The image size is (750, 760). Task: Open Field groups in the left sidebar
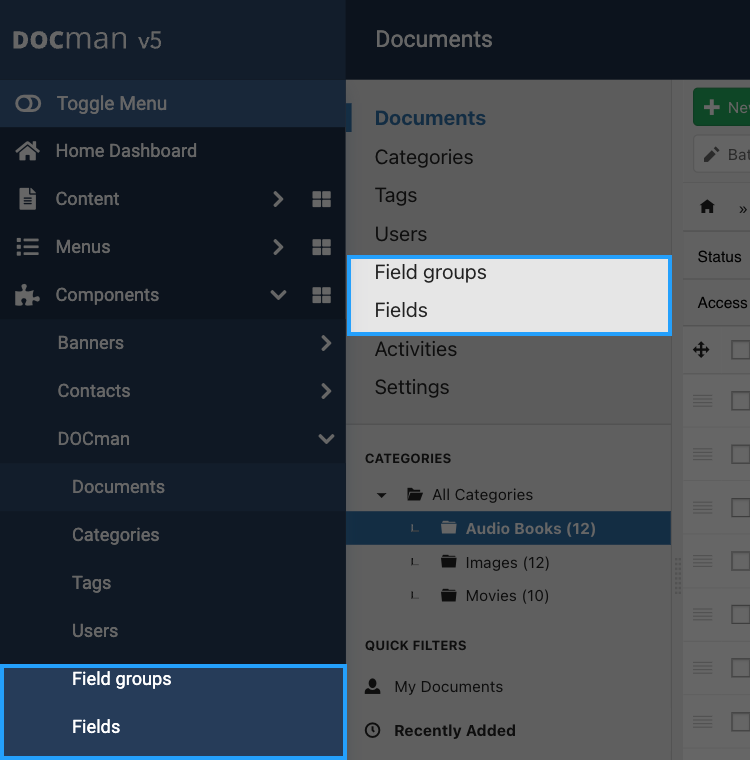pos(122,679)
